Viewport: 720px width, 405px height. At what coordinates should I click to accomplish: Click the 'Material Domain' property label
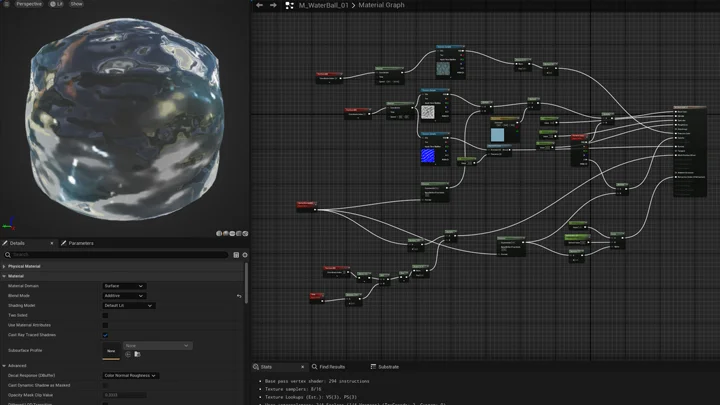click(x=23, y=286)
